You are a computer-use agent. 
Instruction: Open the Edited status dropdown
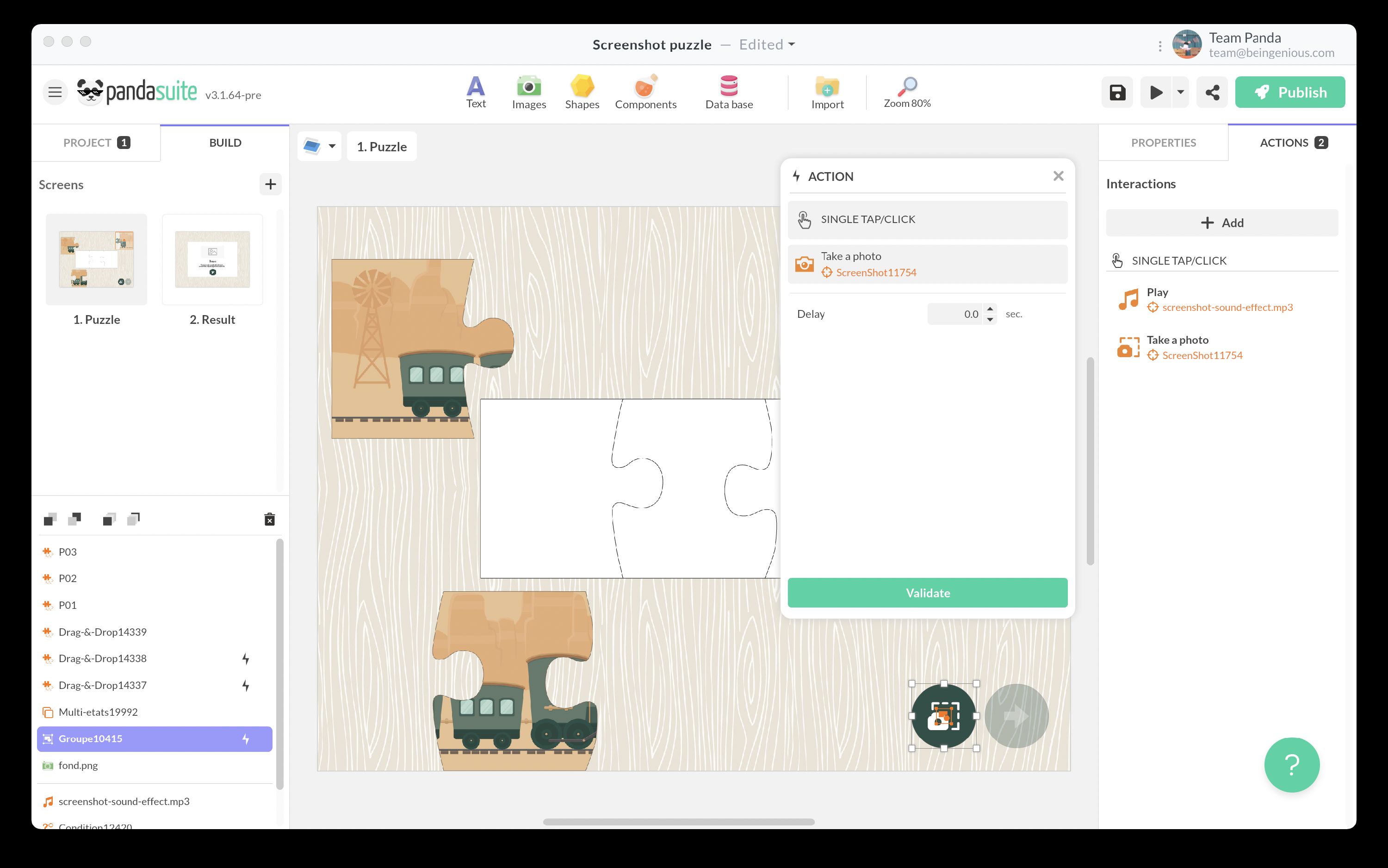(x=766, y=44)
